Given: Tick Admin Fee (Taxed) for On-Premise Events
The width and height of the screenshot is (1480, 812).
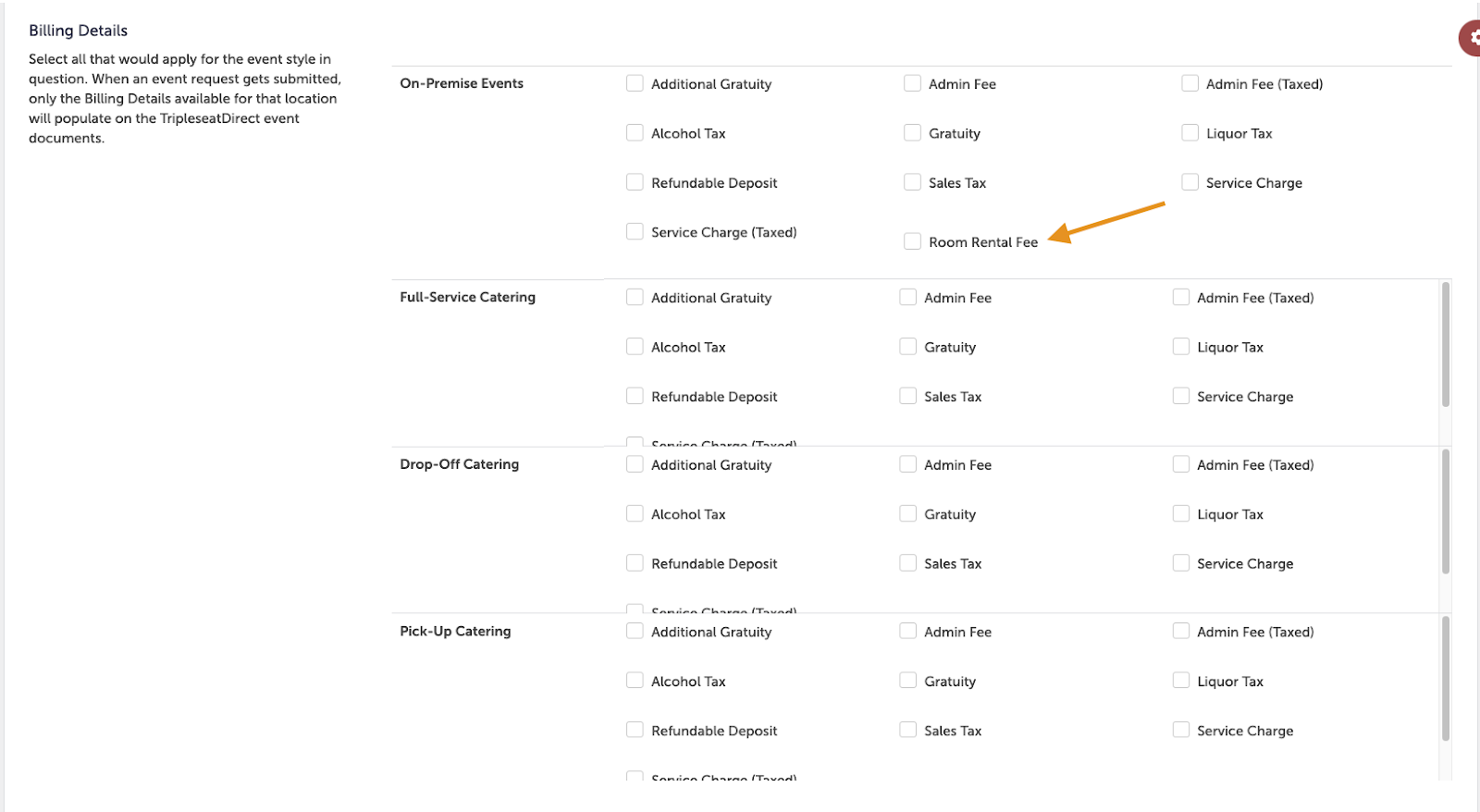Looking at the screenshot, I should pos(1190,83).
